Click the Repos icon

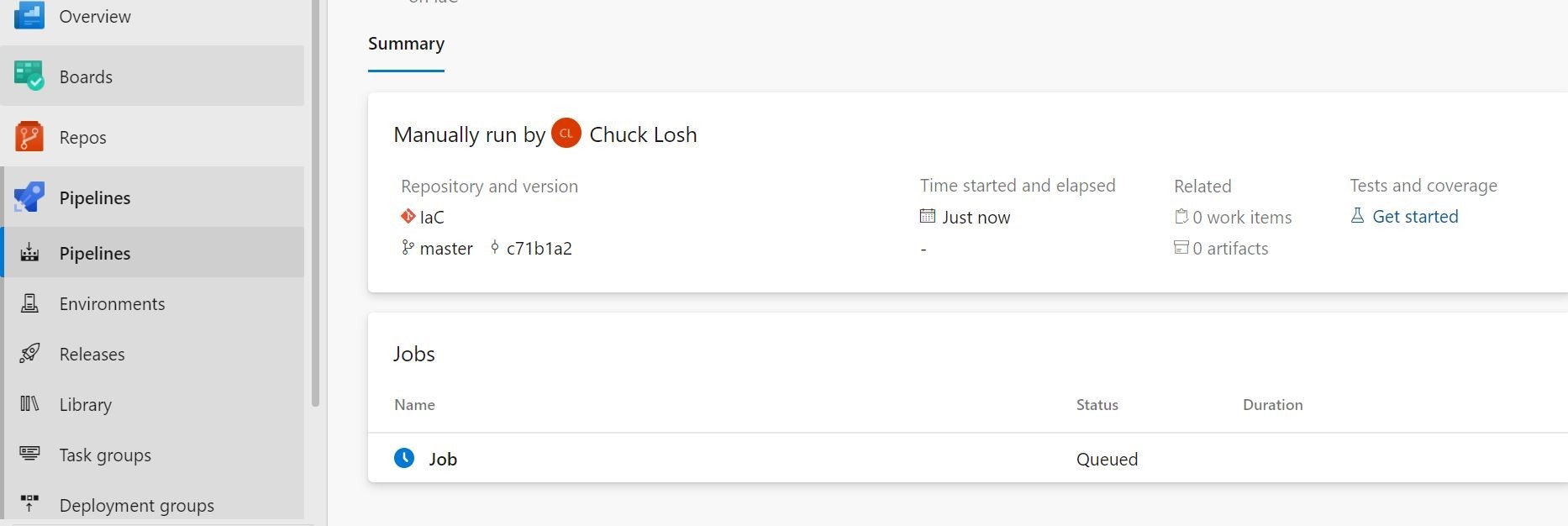tap(29, 136)
